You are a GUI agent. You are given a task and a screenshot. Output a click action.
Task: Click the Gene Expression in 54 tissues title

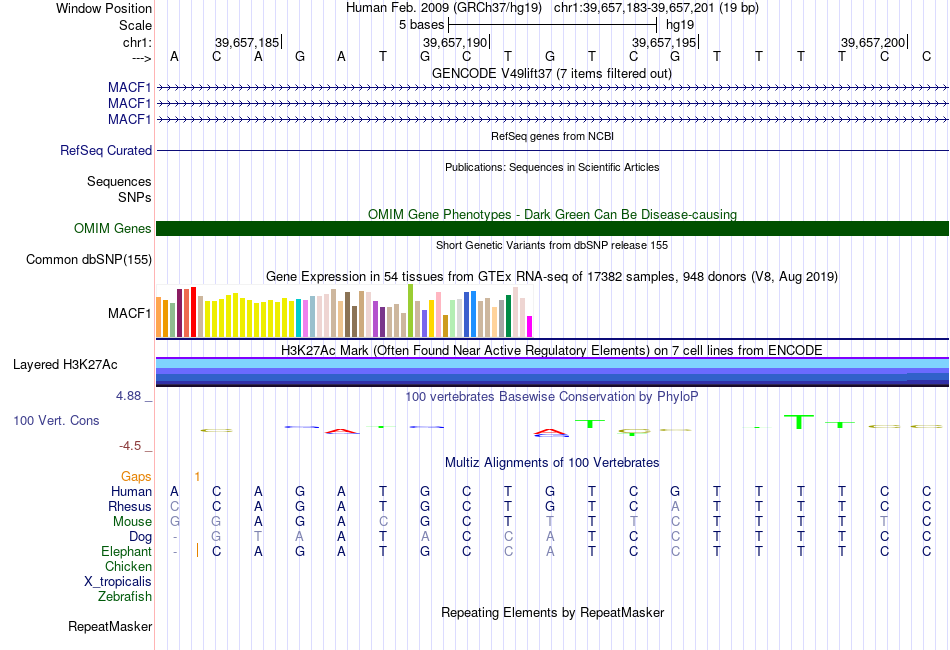(x=552, y=277)
